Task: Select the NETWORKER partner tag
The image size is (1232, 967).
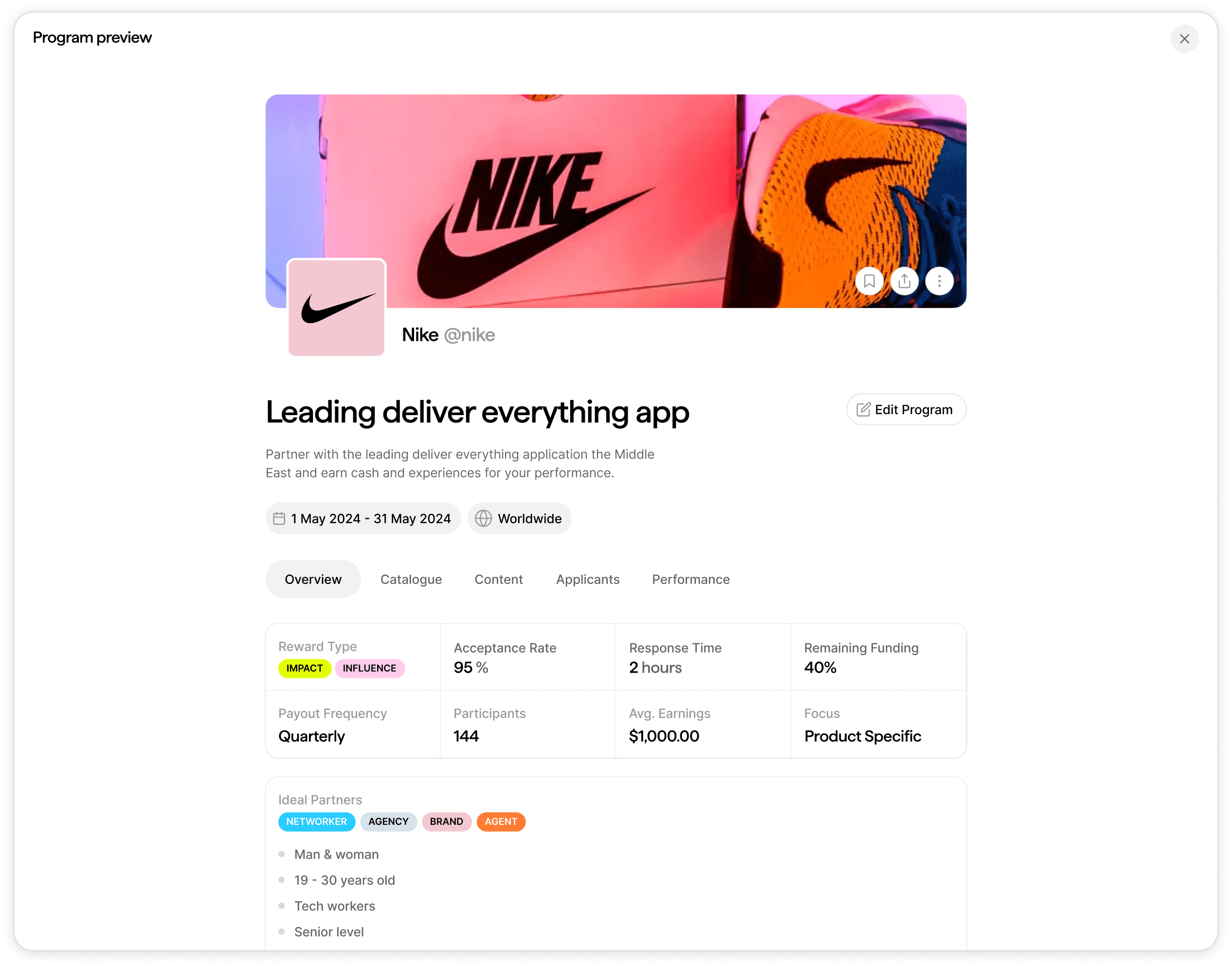Action: 316,821
